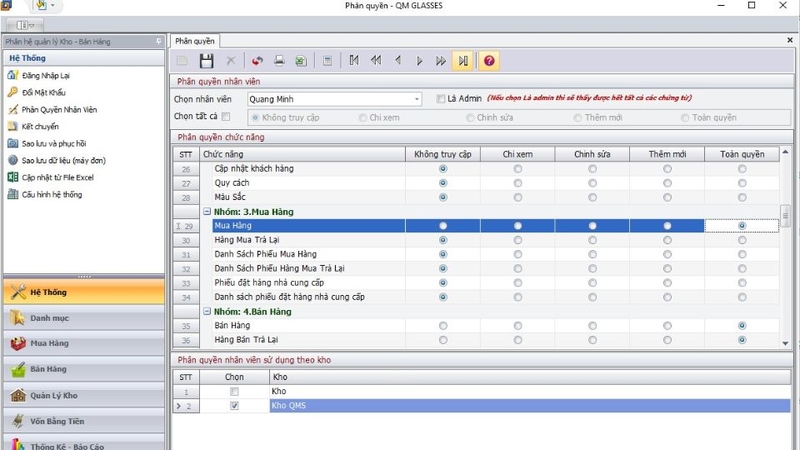This screenshot has width=800, height=450.
Task: Go to next record arrow
Action: (x=419, y=61)
